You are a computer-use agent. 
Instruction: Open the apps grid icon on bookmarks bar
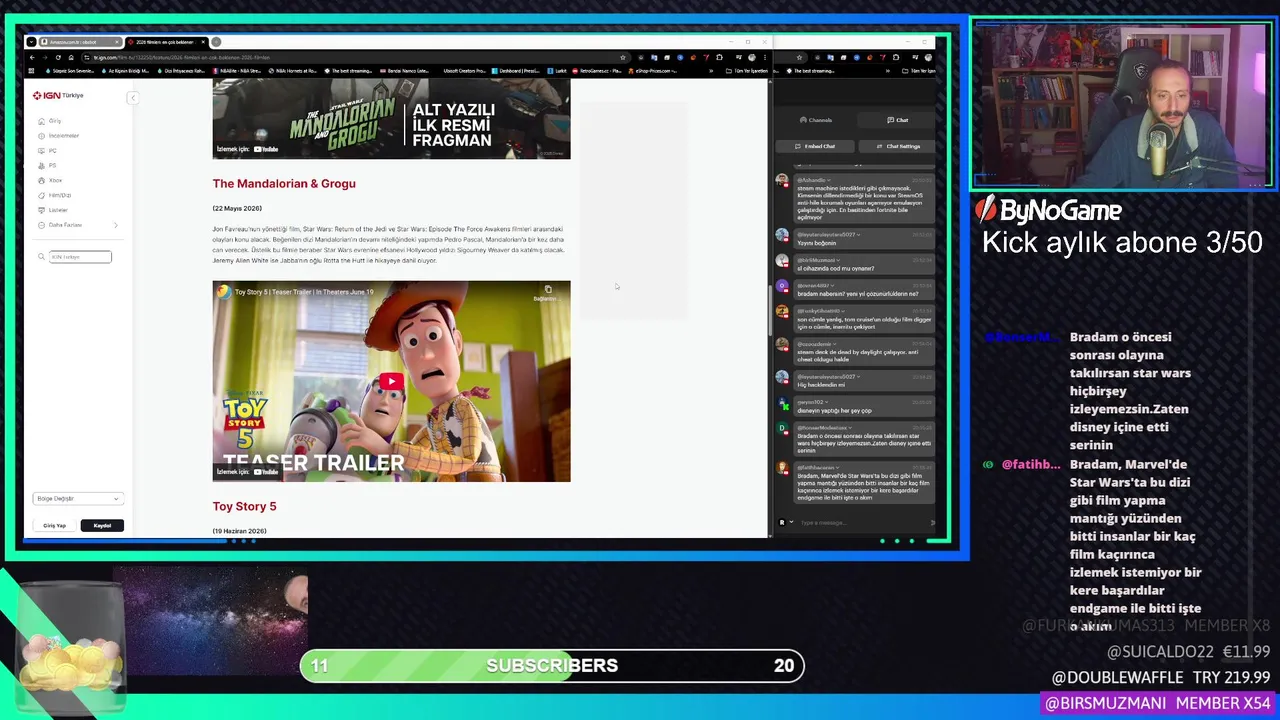[31, 71]
